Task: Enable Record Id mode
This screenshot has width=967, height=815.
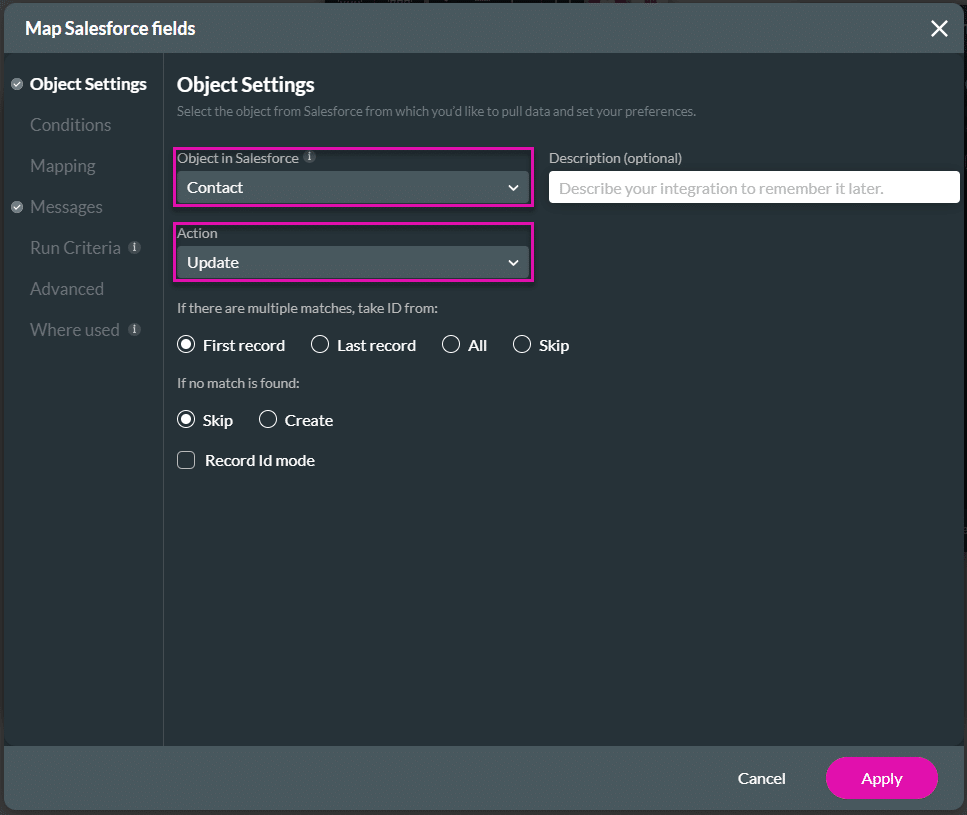Action: coord(186,460)
